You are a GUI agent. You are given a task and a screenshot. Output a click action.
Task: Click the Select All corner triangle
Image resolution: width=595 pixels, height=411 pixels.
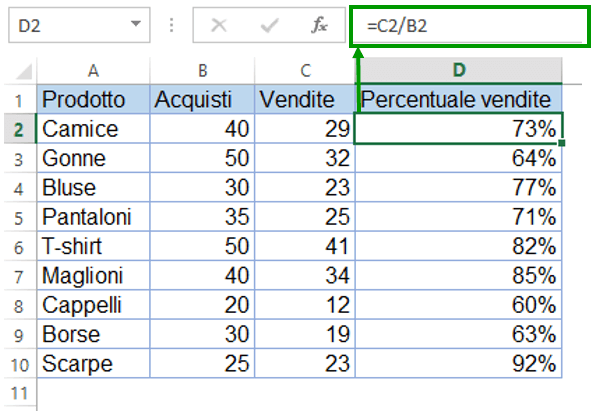tap(24, 71)
